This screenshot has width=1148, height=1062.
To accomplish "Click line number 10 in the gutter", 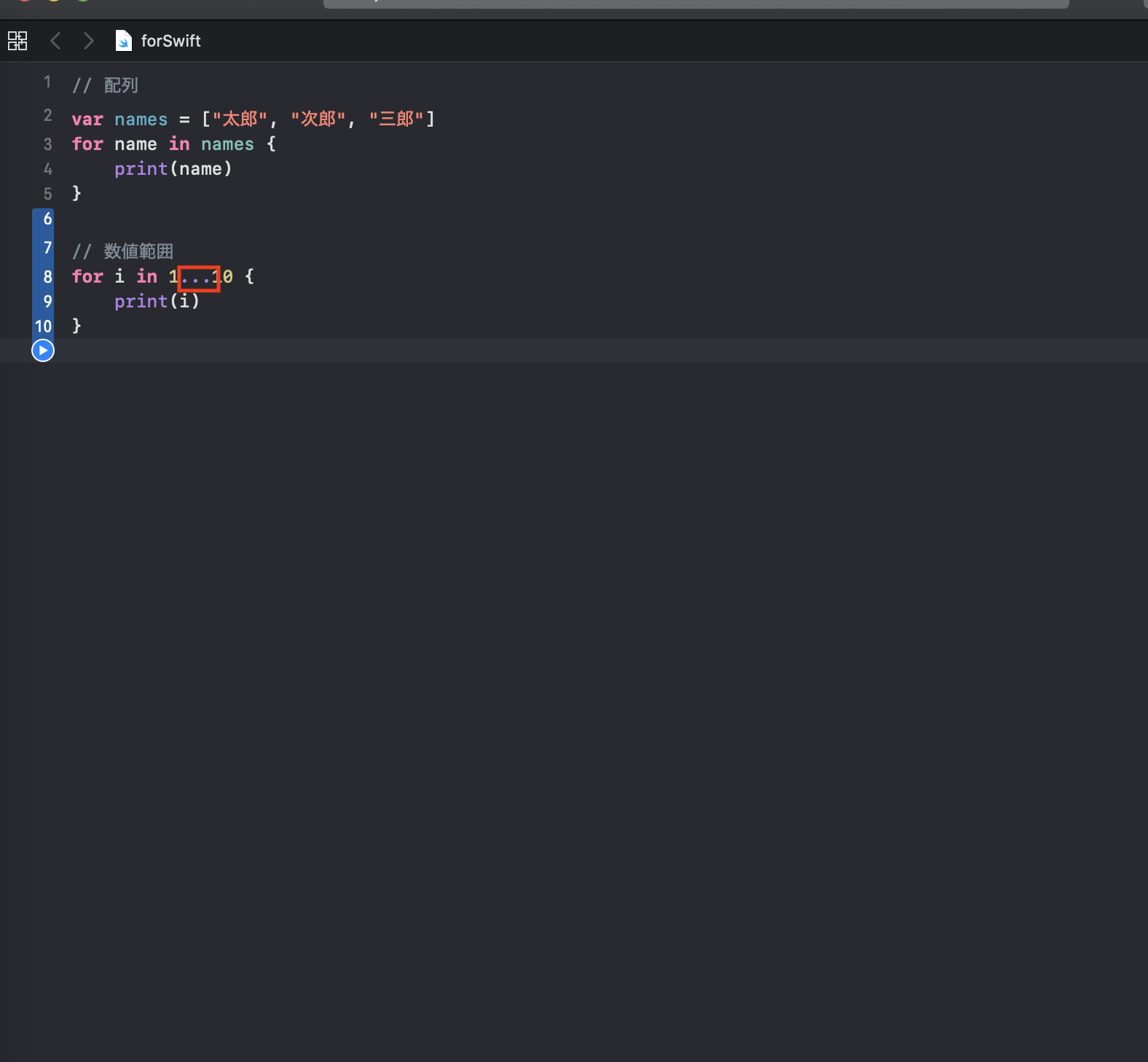I will coord(44,326).
